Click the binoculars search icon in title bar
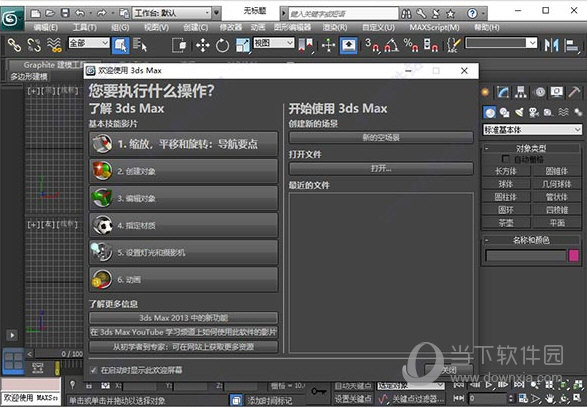587x407 pixels. tap(406, 14)
